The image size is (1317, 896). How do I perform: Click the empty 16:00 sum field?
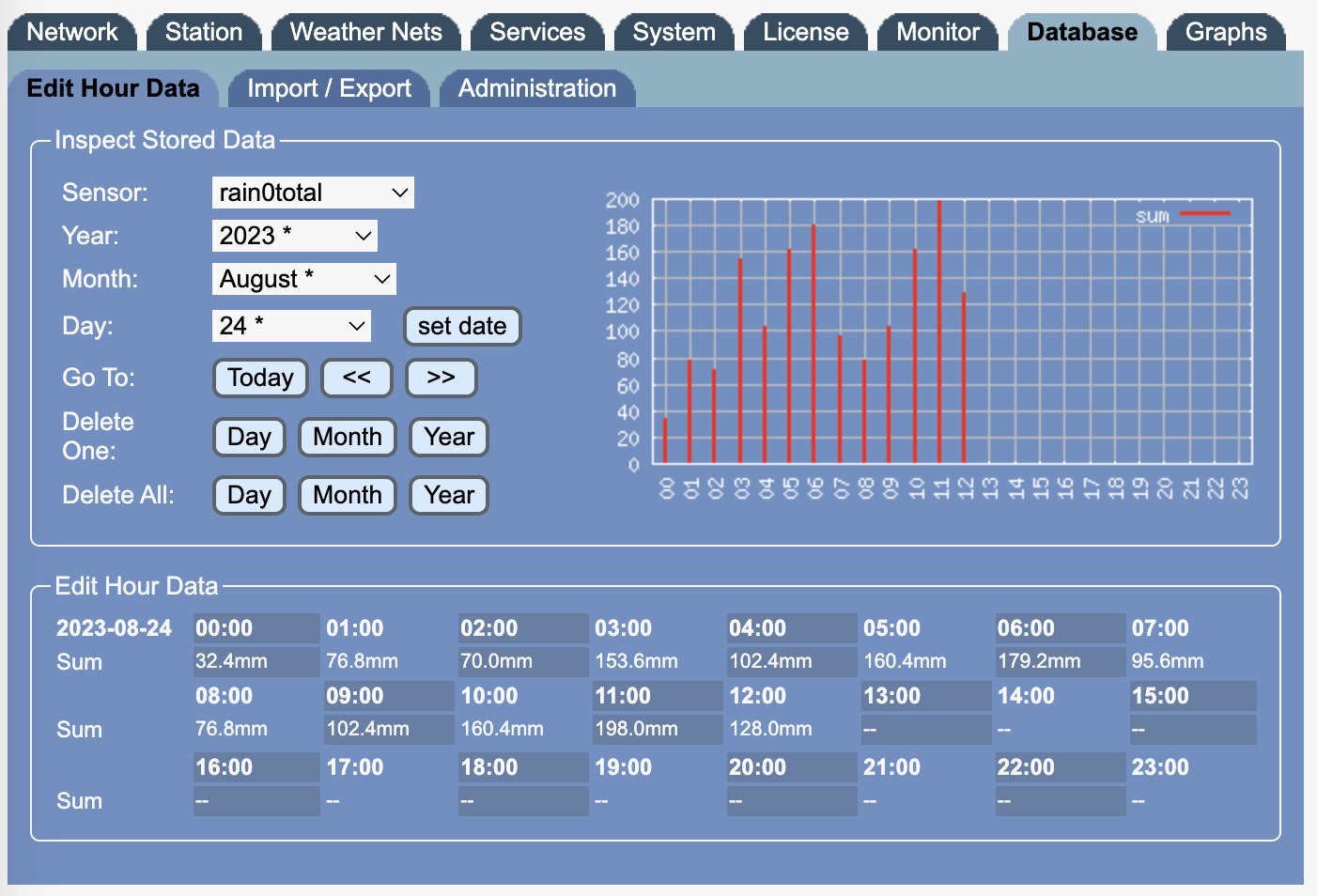pyautogui.click(x=256, y=801)
